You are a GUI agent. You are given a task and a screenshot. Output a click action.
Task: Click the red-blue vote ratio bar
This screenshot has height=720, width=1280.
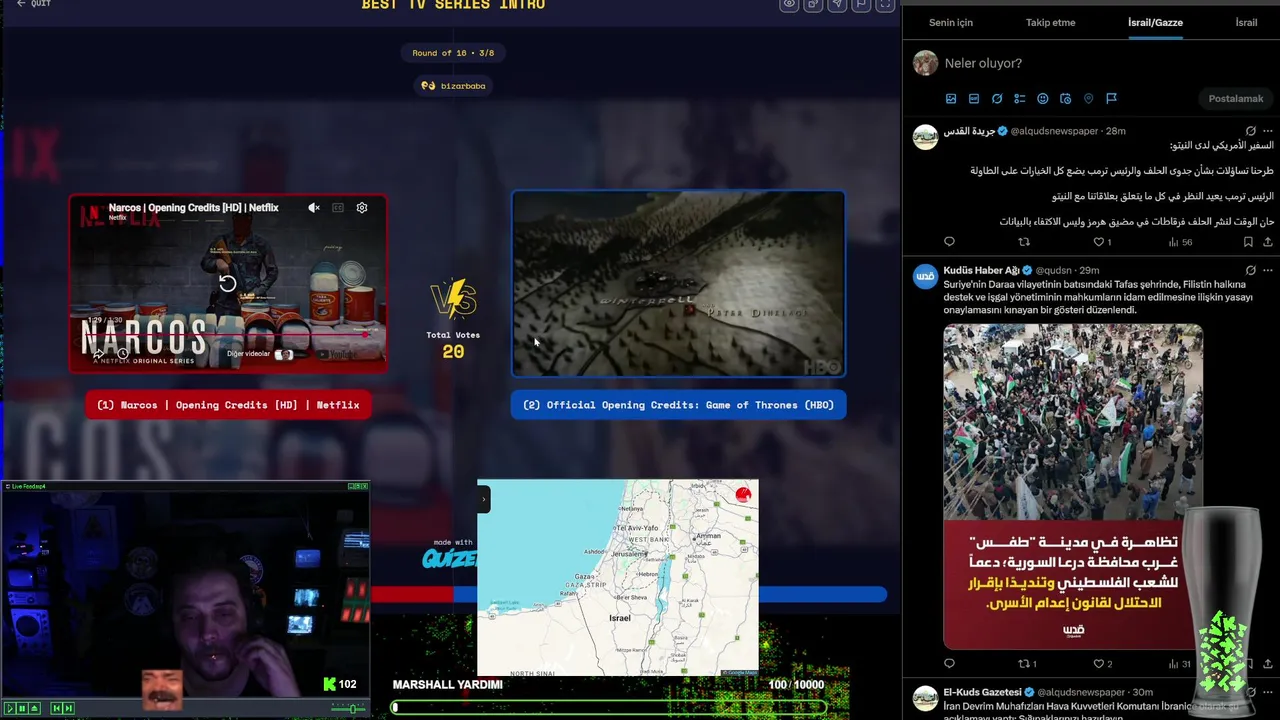point(629,594)
